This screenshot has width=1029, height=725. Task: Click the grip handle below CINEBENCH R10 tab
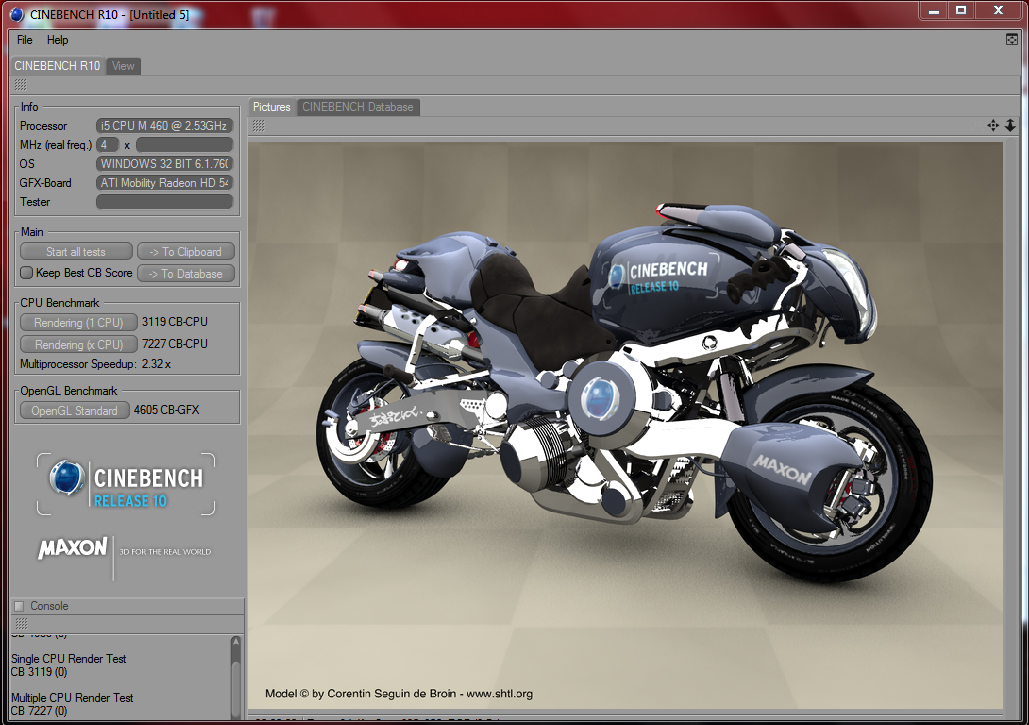20,85
